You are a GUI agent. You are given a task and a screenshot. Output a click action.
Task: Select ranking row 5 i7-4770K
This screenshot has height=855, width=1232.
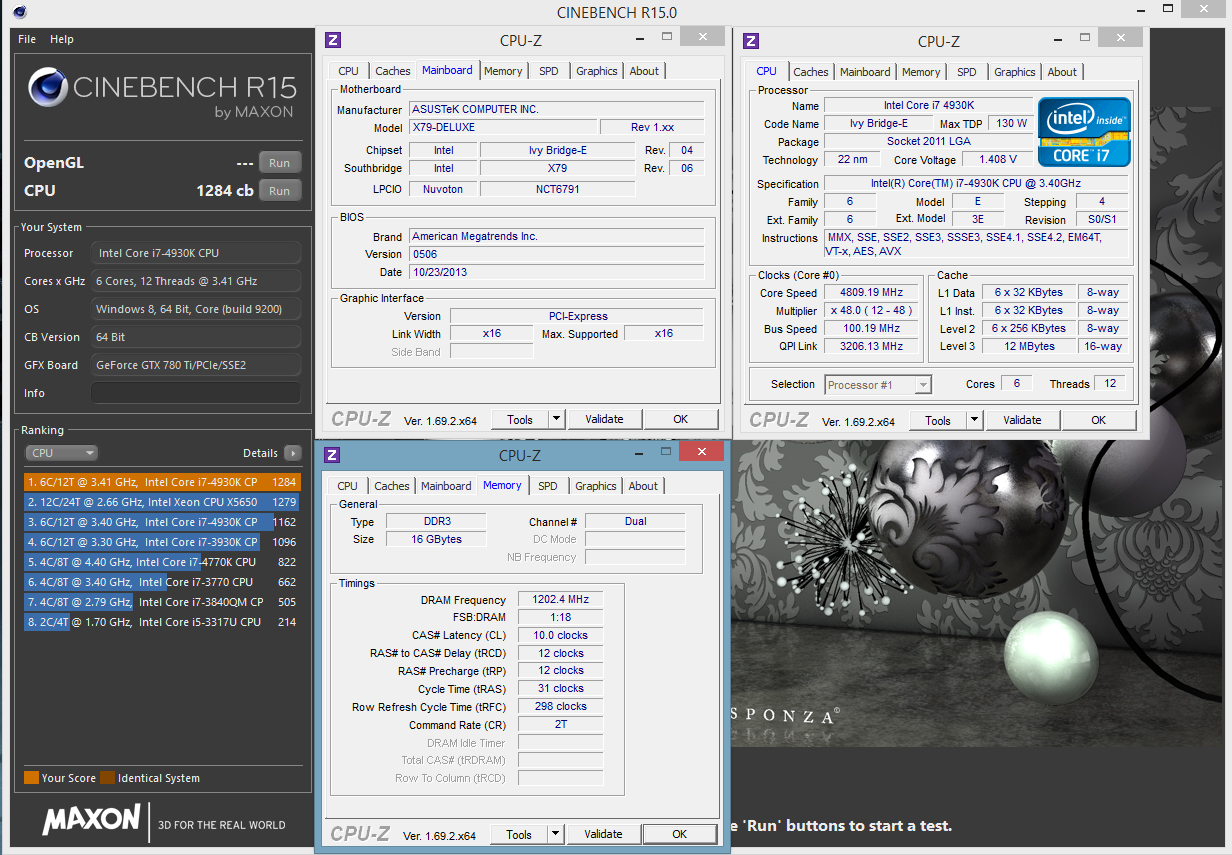[162, 562]
